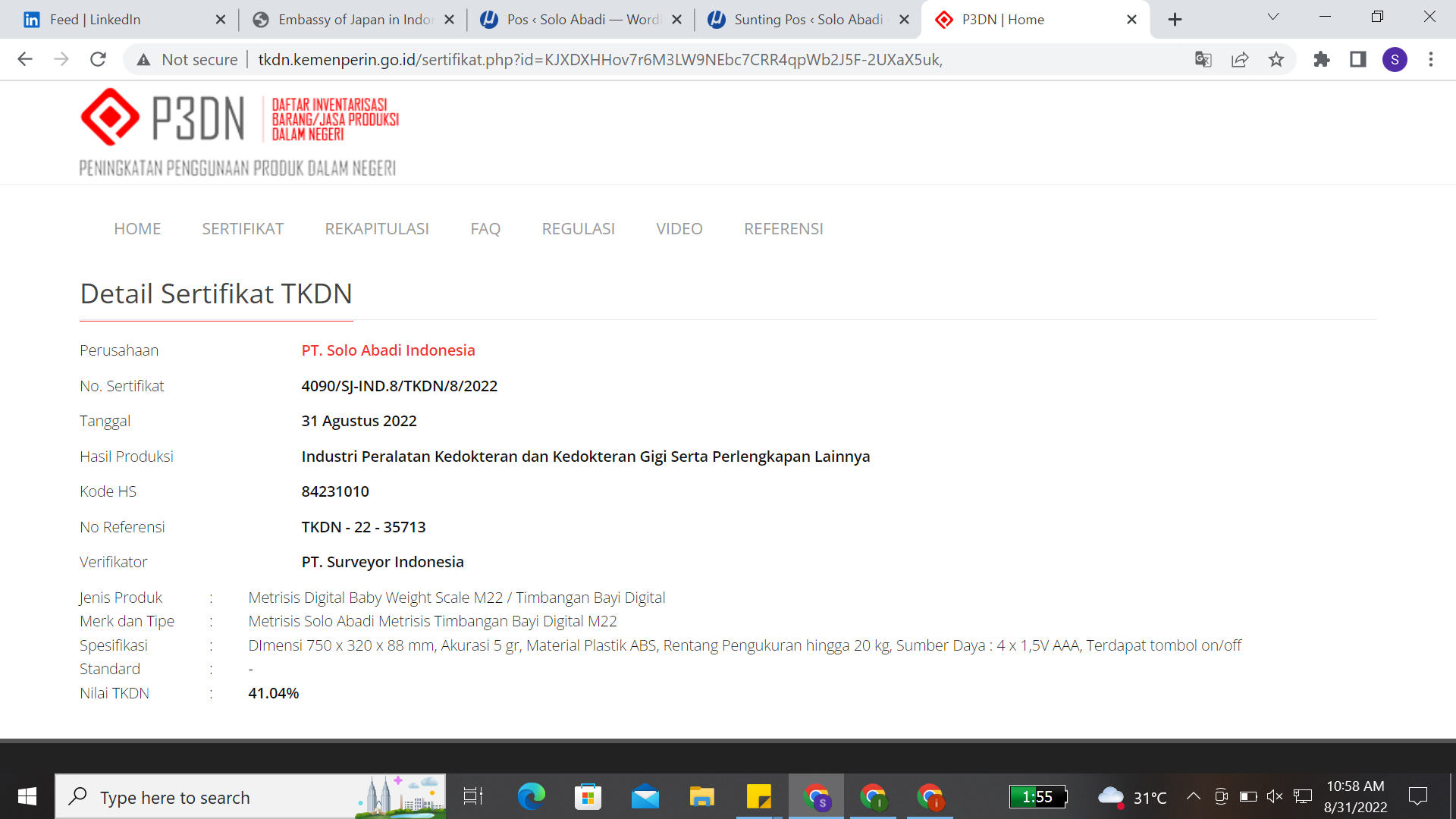1456x819 pixels.
Task: Open the Google Translate page icon
Action: (x=1203, y=59)
